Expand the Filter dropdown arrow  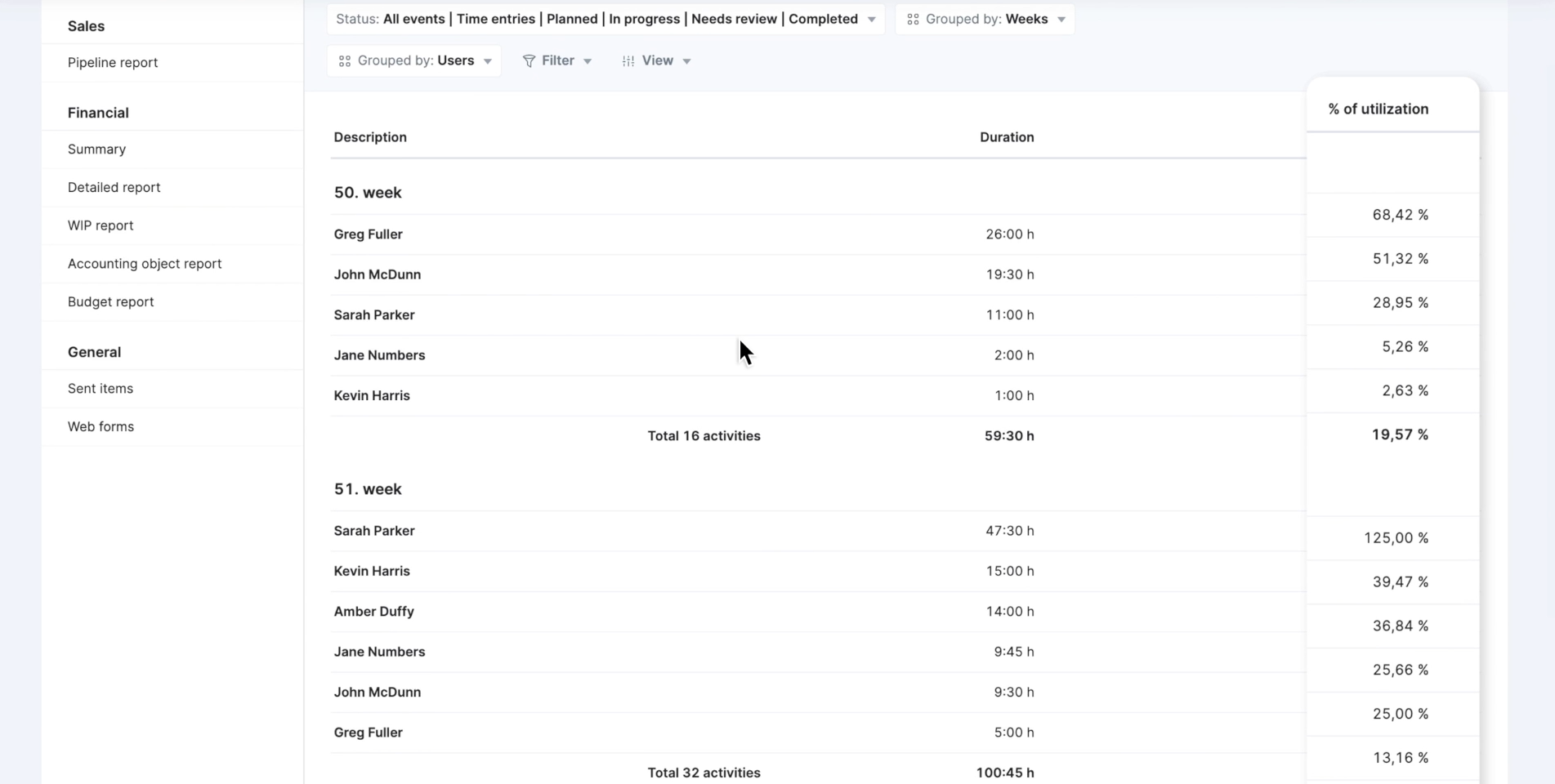click(588, 61)
